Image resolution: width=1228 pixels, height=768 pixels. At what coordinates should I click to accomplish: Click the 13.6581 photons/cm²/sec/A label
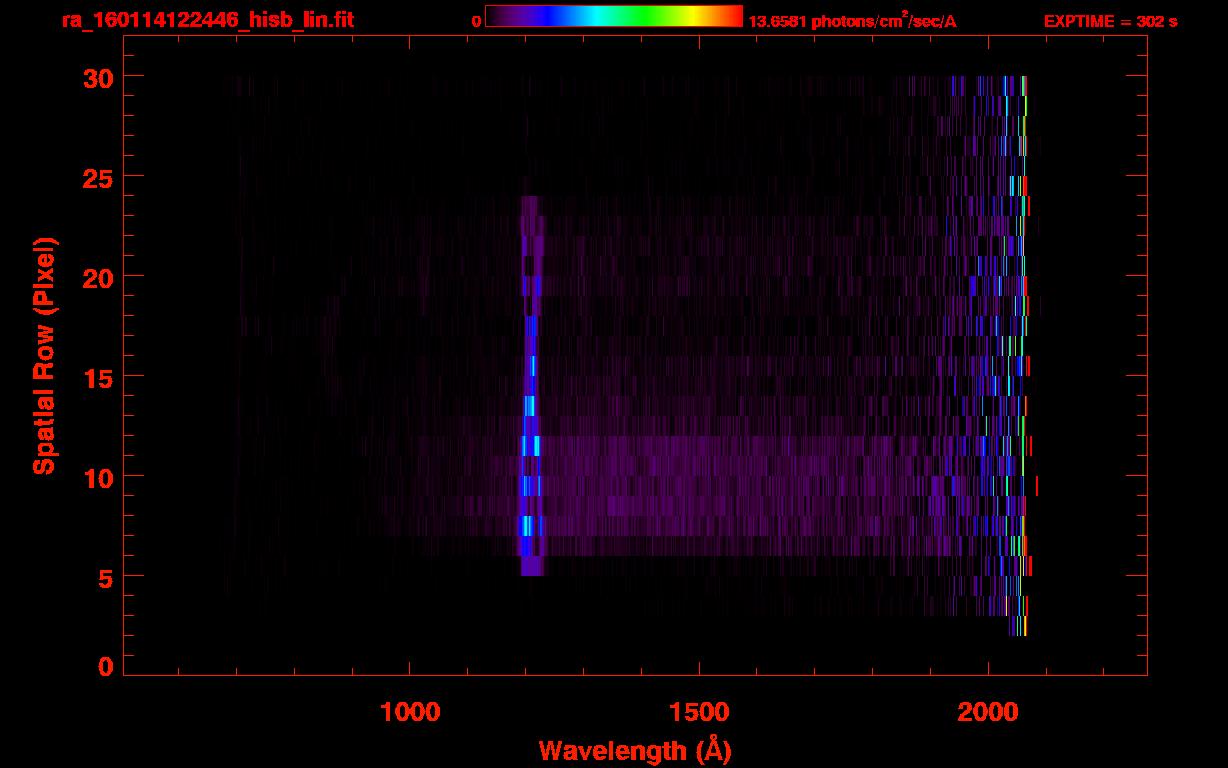point(852,21)
